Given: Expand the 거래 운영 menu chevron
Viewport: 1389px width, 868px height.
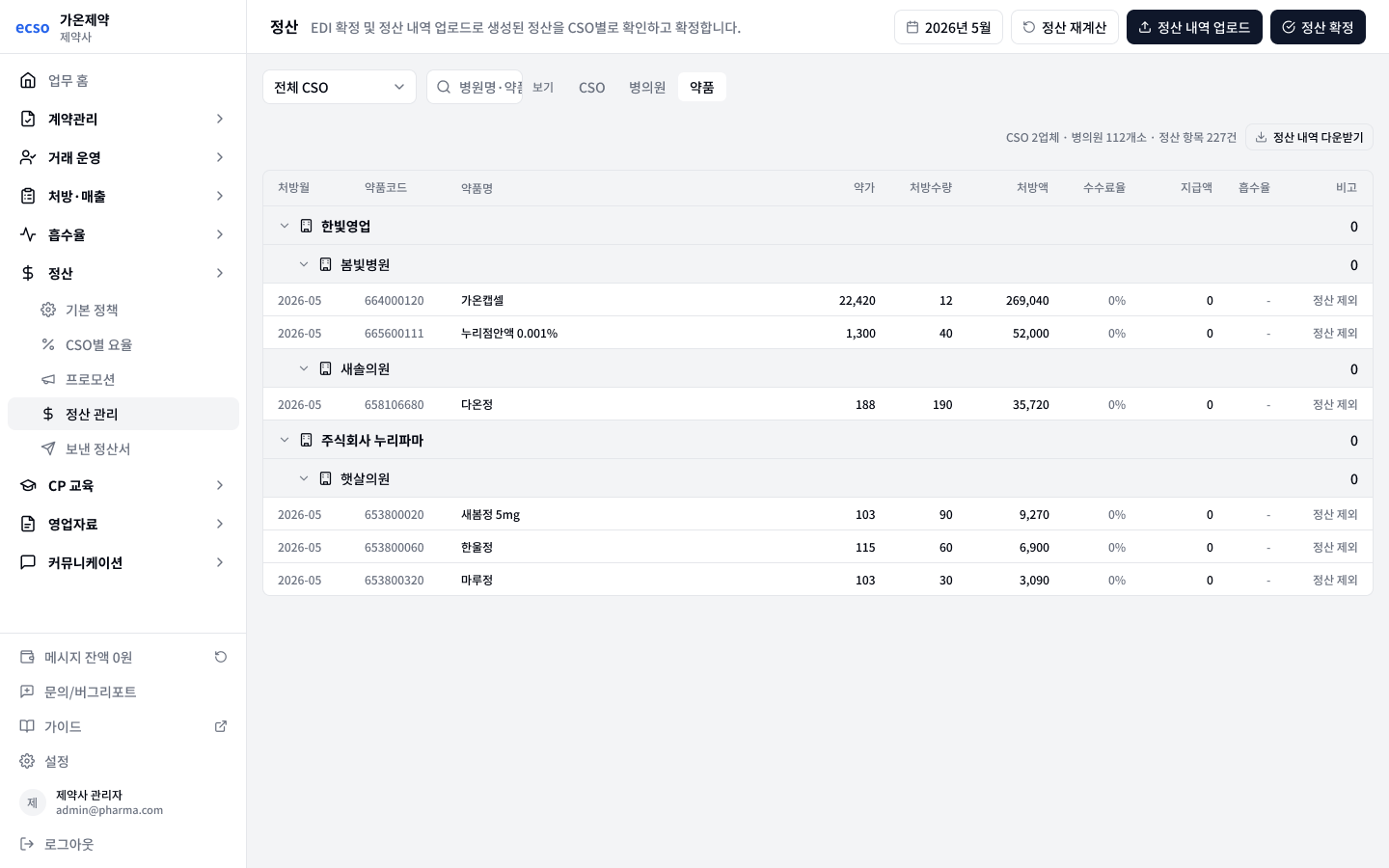Looking at the screenshot, I should (x=220, y=157).
